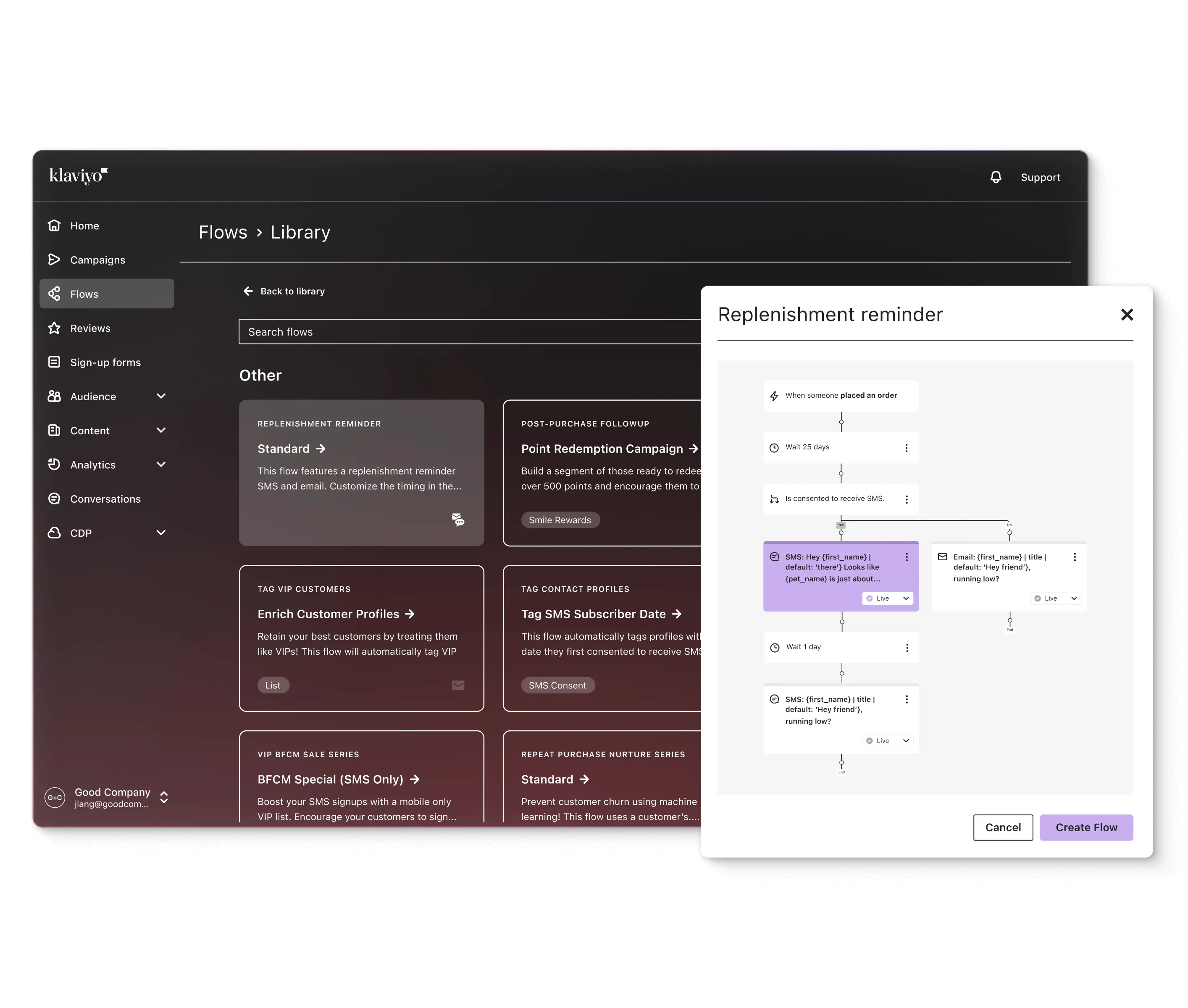Viewport: 1188px width, 1008px height.
Task: Click the Sign-up forms icon
Action: coord(54,362)
